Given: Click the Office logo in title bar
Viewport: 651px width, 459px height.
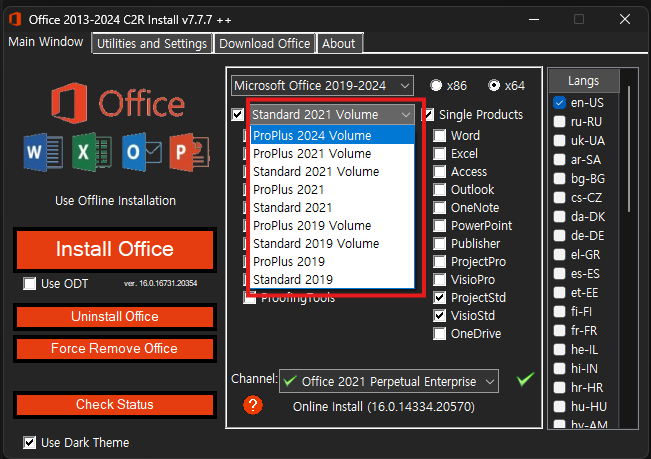Looking at the screenshot, I should pyautogui.click(x=15, y=19).
